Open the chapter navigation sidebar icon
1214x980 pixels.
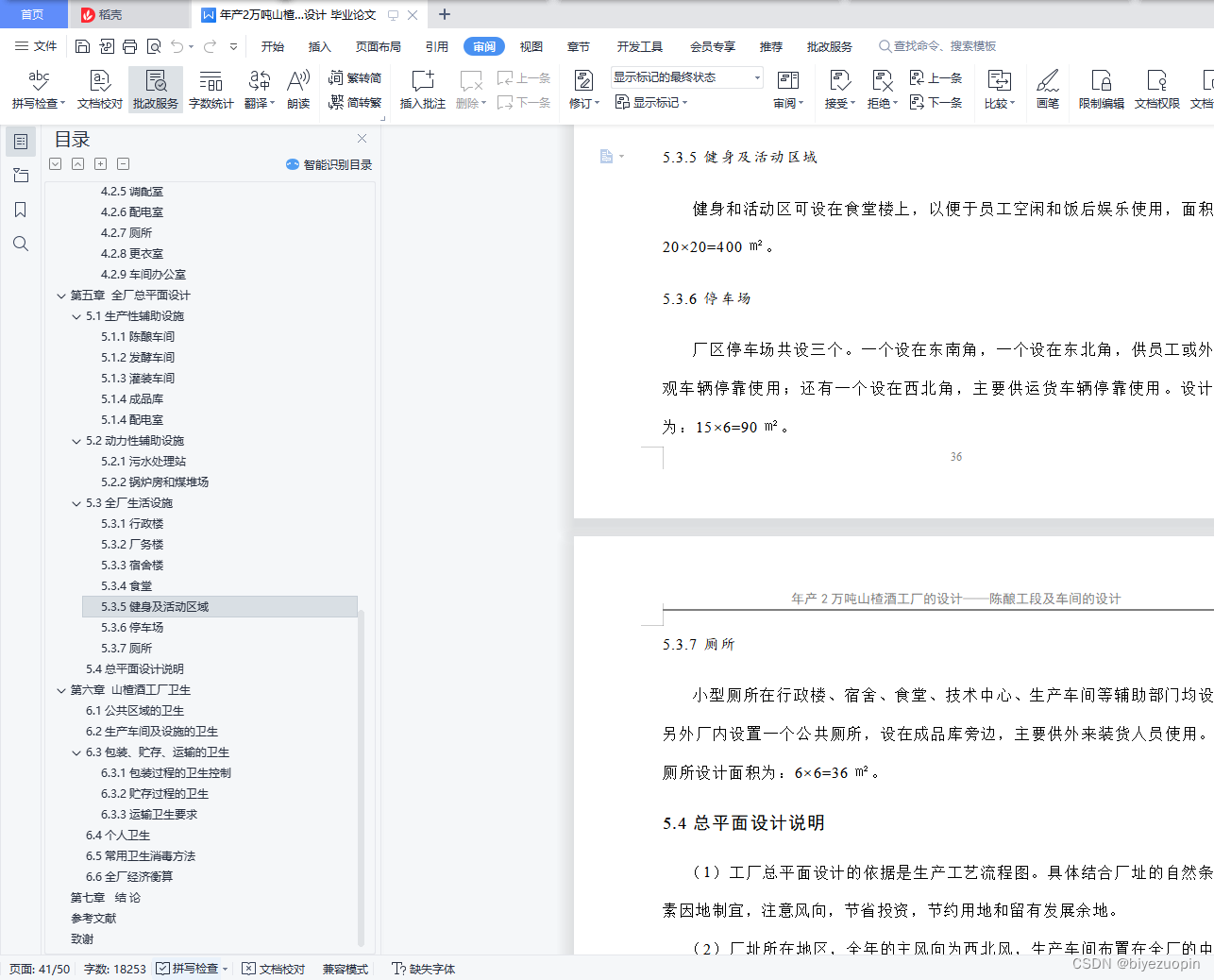pyautogui.click(x=21, y=176)
